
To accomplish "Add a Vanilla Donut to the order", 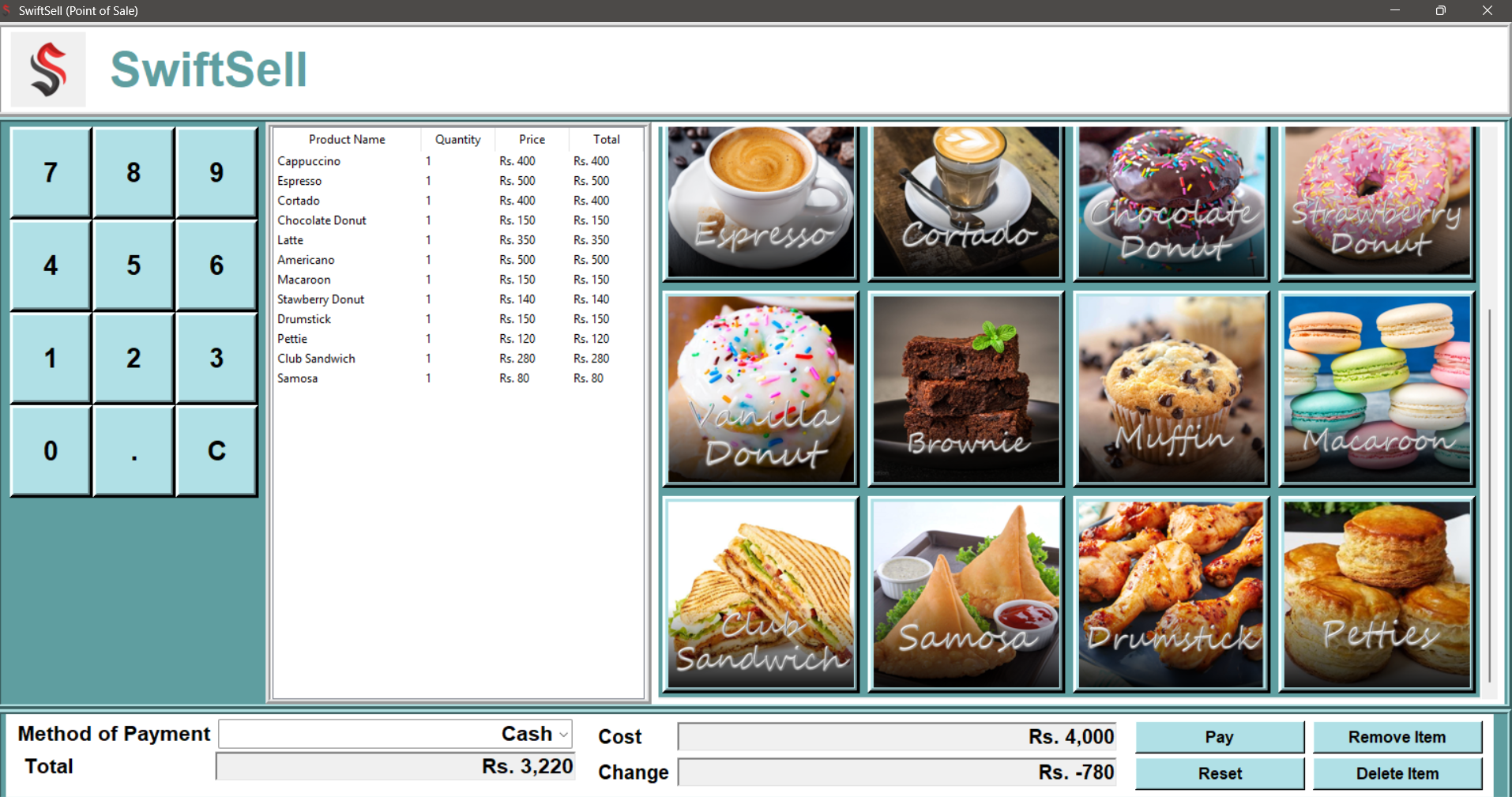I will point(761,389).
